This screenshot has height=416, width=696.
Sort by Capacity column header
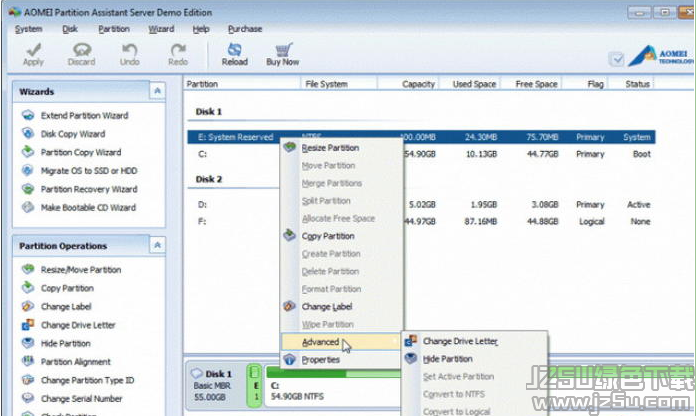coord(408,84)
